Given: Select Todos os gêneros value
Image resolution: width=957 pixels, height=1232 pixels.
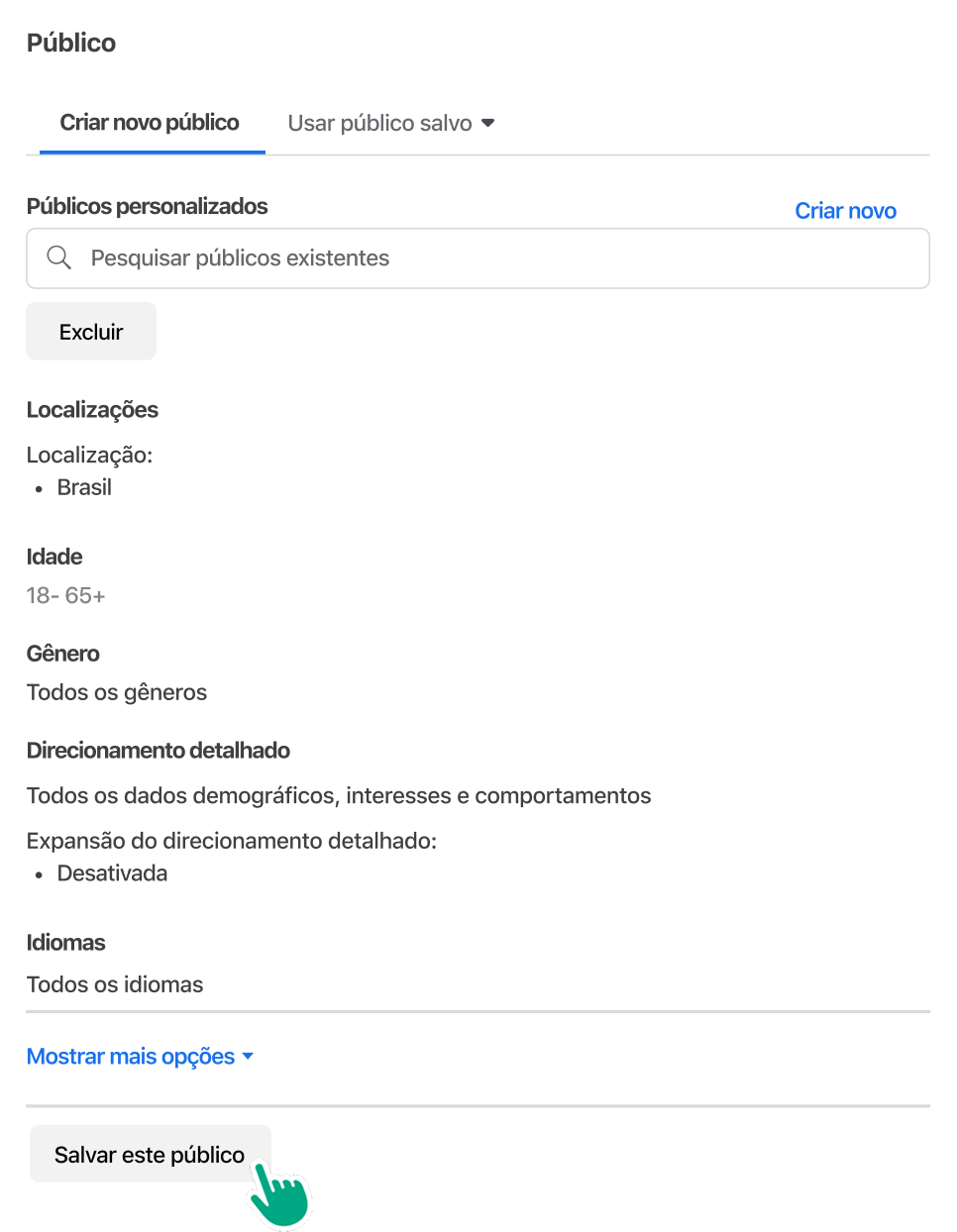Looking at the screenshot, I should (x=117, y=692).
